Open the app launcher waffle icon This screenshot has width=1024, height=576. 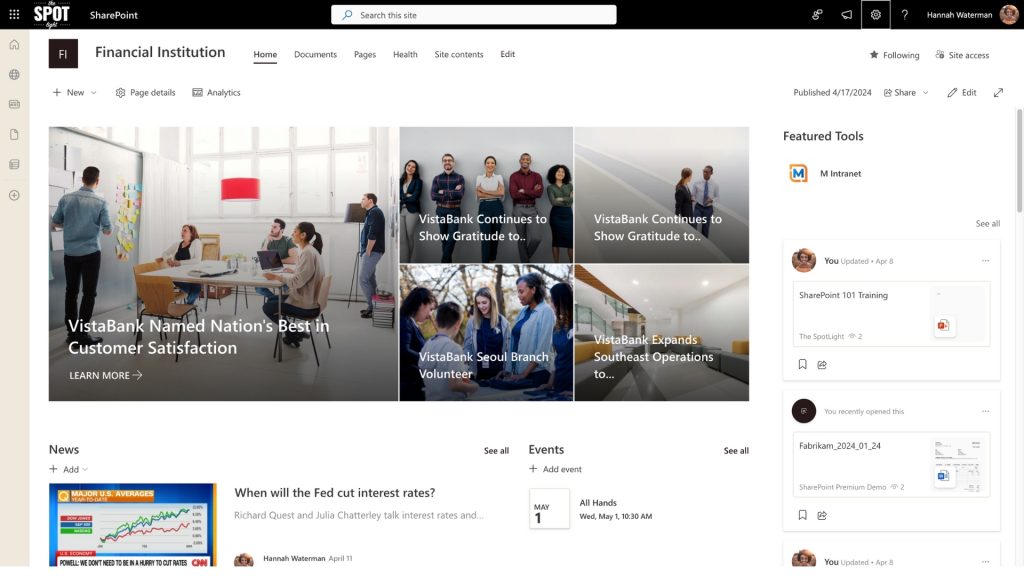(14, 15)
